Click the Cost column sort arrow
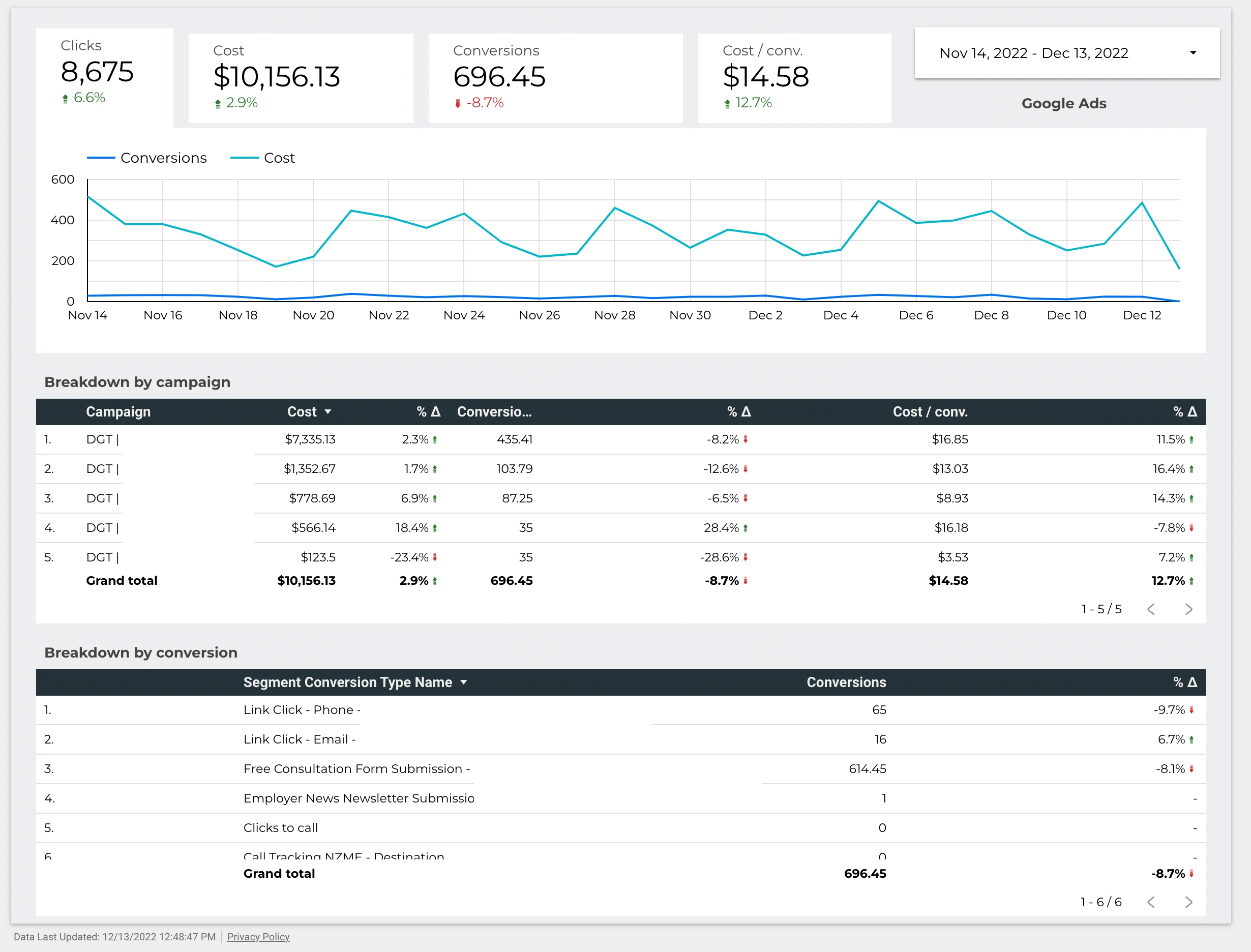Screen dimensions: 1251x952 [327, 412]
